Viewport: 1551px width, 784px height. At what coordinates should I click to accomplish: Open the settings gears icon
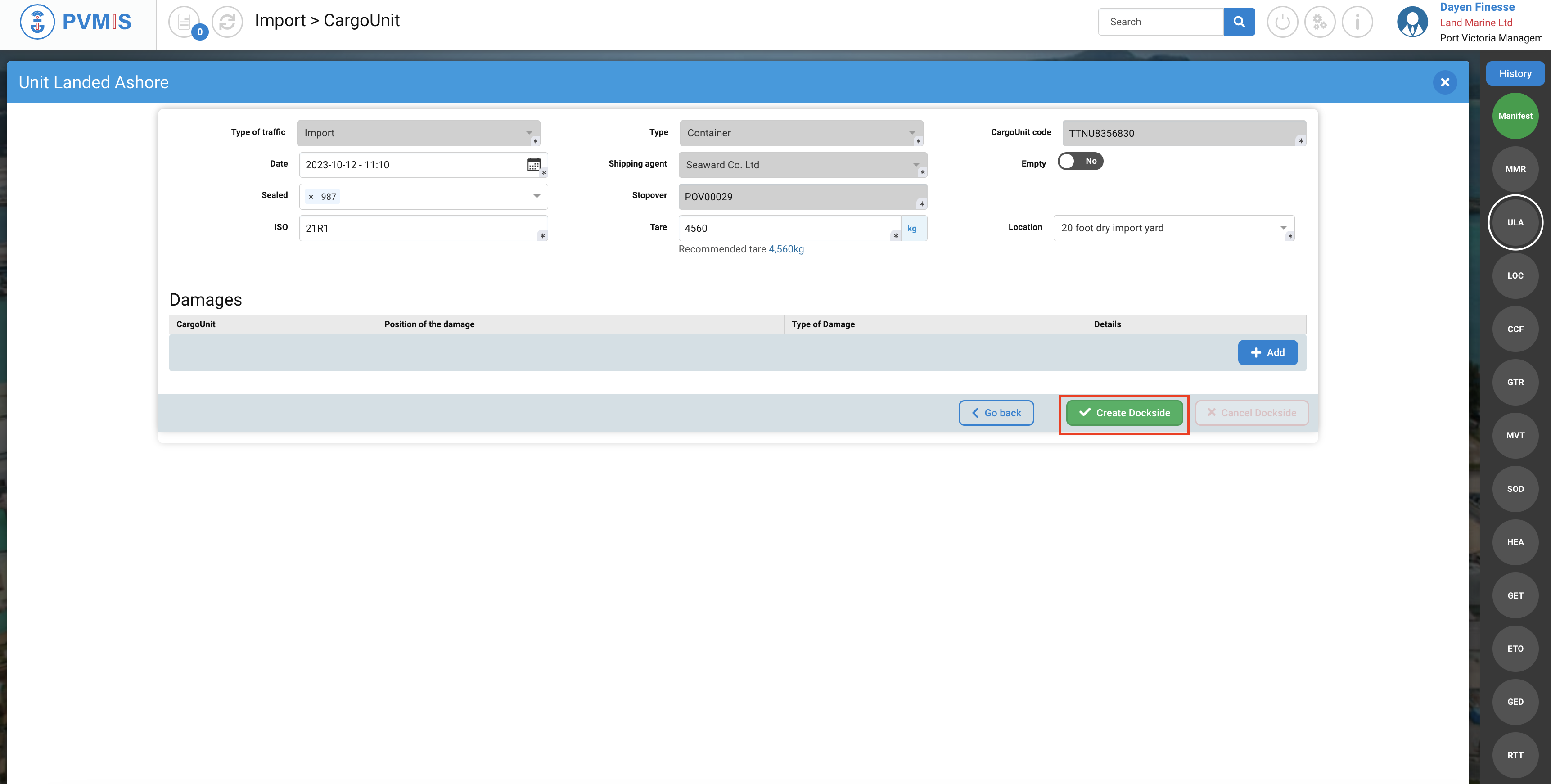[1319, 22]
